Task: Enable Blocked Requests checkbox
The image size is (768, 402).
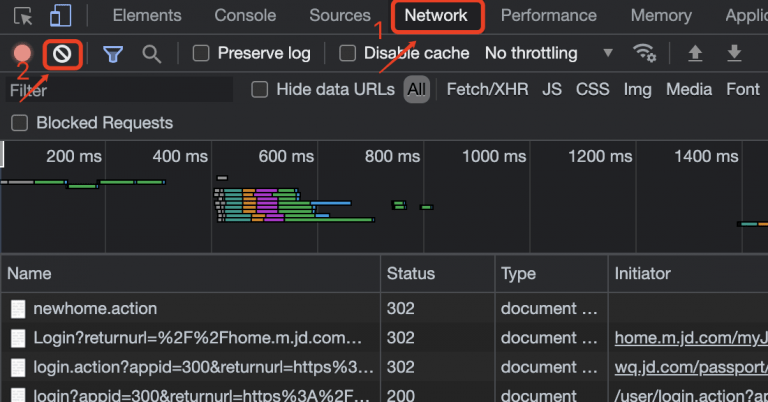Action: coord(19,123)
